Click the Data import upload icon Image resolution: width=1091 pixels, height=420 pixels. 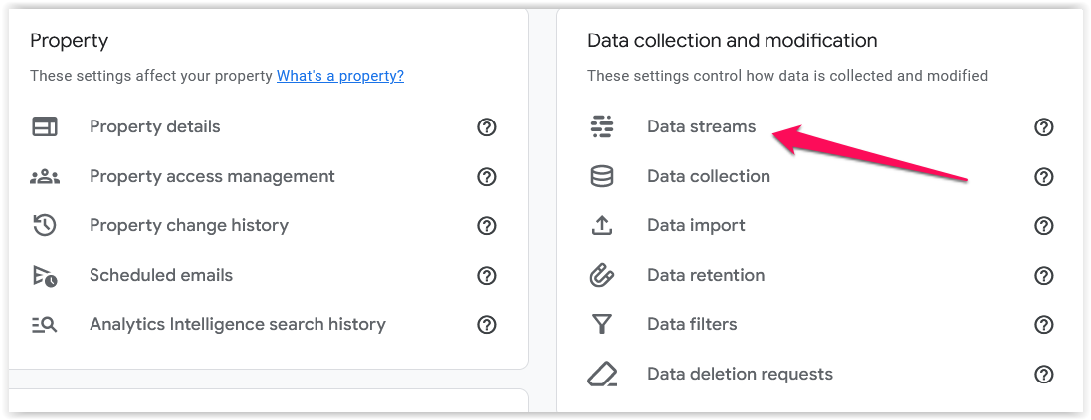[601, 225]
